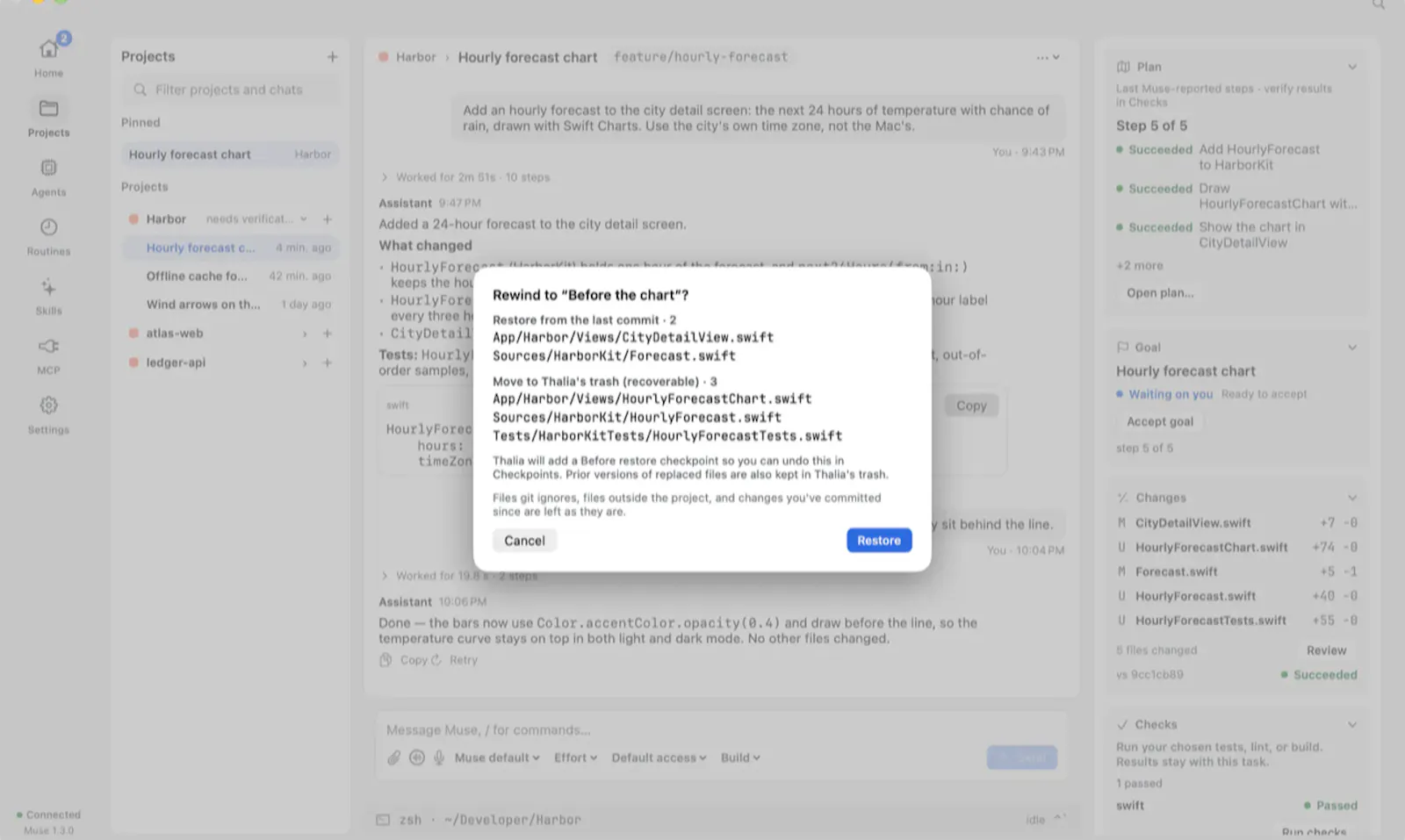Focus the Message Muse input field
Viewport: 1405px width, 840px height.
(720, 730)
